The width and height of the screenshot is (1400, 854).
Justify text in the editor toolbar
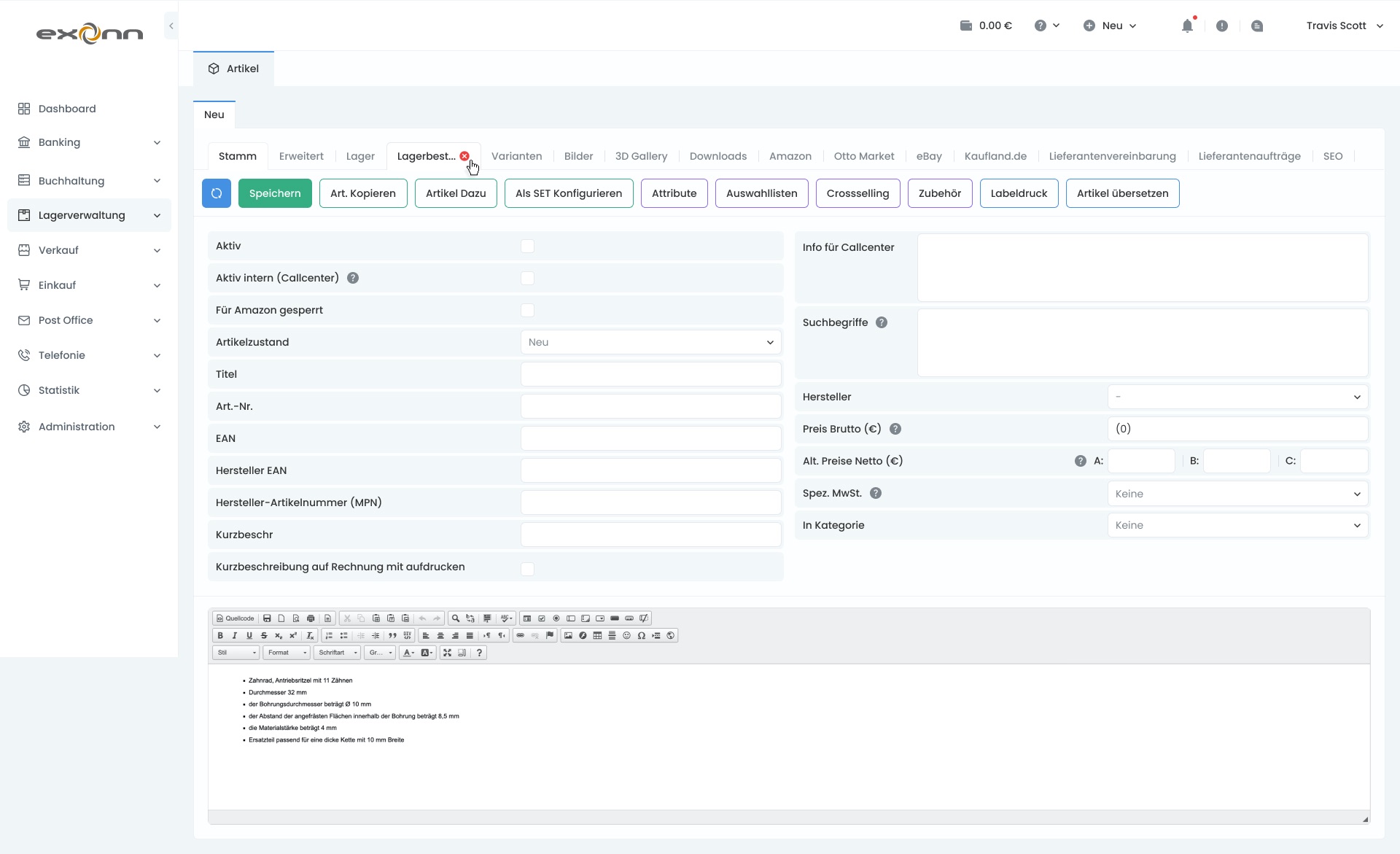coord(470,635)
